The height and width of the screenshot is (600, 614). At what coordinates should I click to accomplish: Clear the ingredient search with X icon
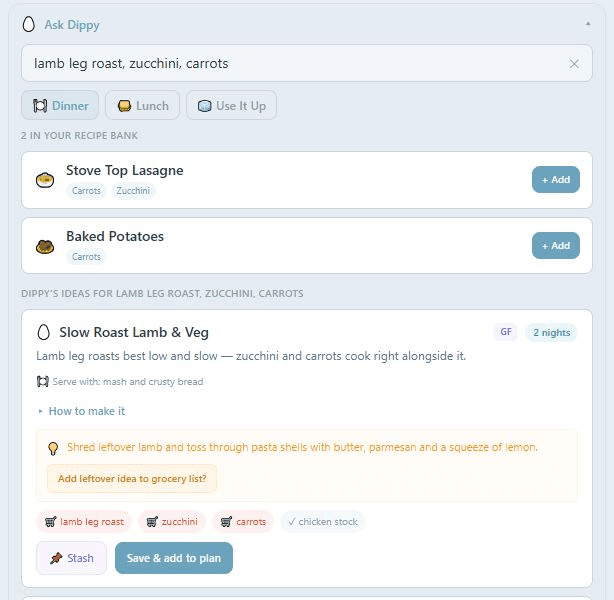pyautogui.click(x=574, y=64)
